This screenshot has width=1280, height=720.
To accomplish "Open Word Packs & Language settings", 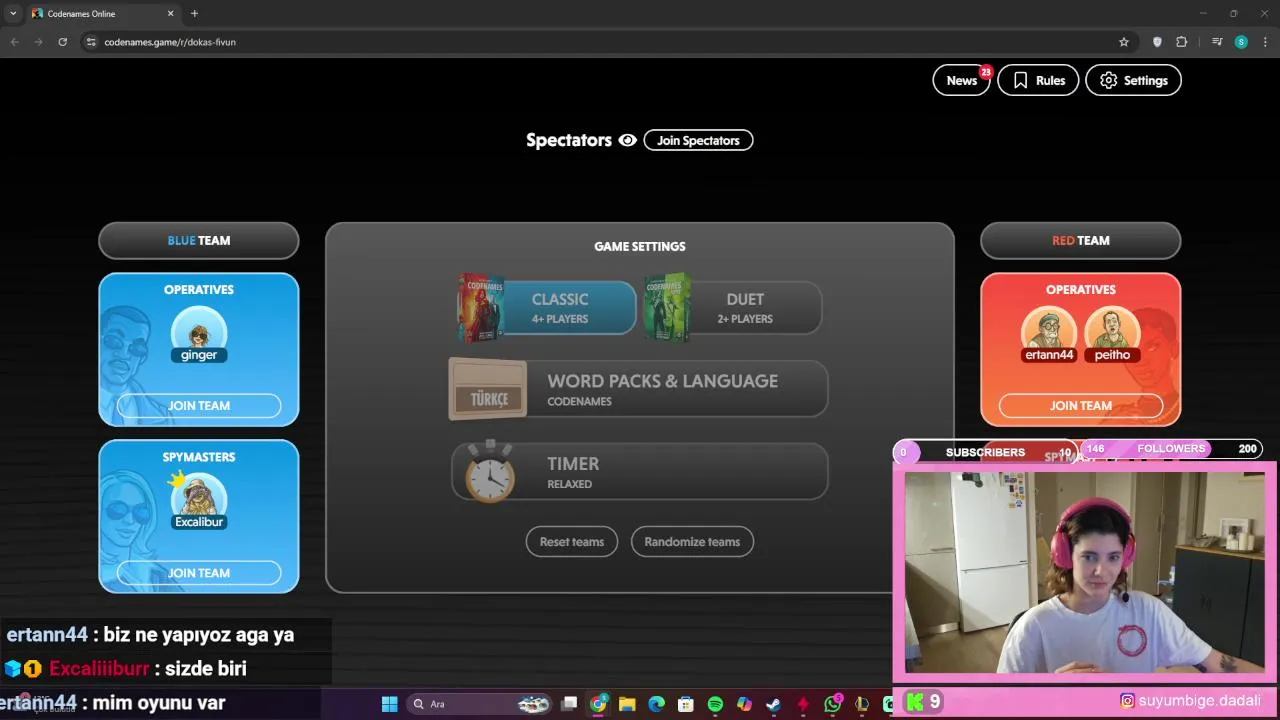I will (638, 389).
